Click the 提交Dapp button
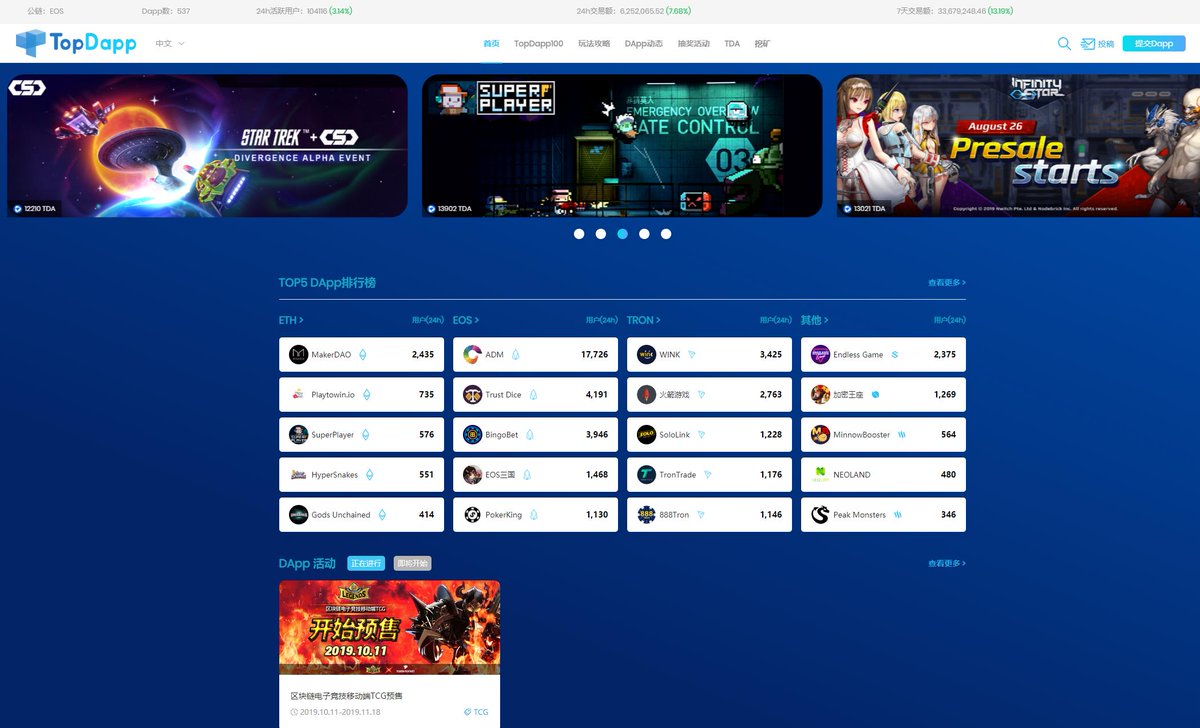The image size is (1200, 728). click(x=1154, y=44)
